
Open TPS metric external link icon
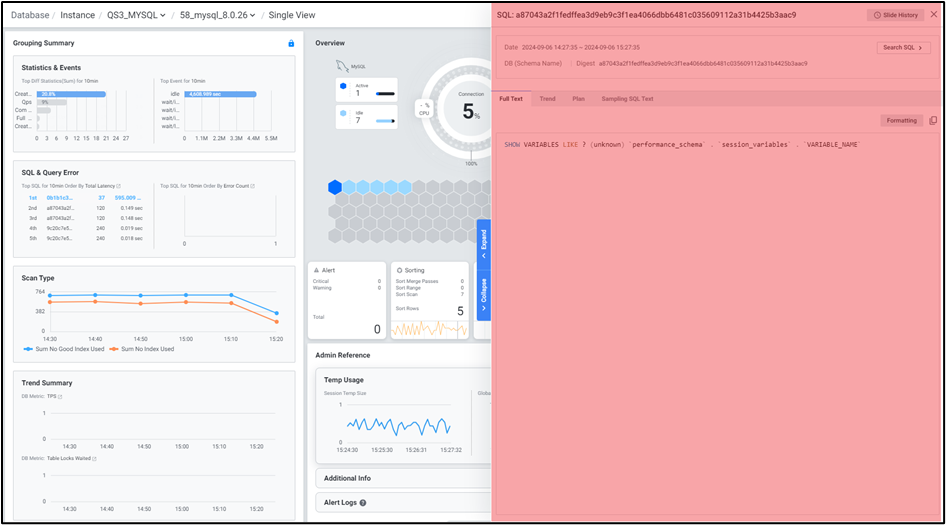point(59,397)
